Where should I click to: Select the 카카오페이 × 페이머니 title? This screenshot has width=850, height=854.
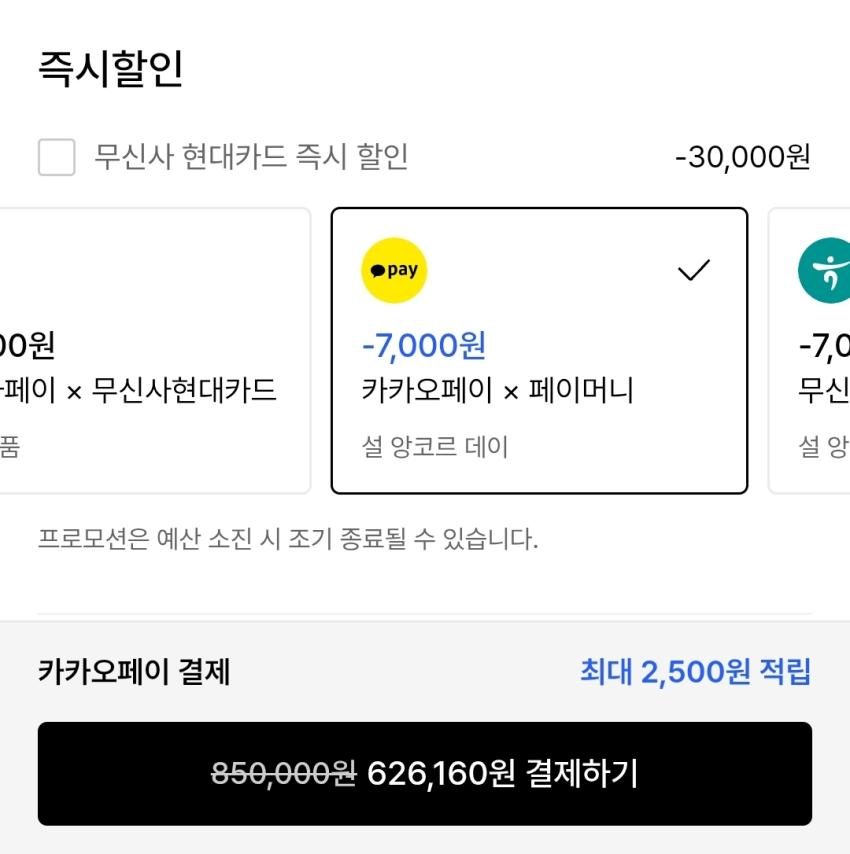[497, 390]
